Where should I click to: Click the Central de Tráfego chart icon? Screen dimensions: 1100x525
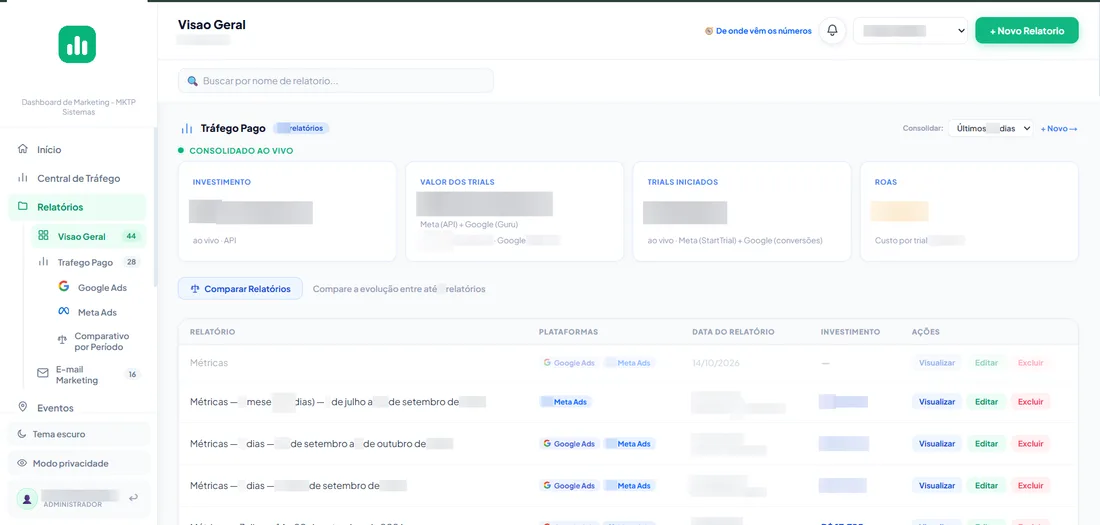pos(23,178)
